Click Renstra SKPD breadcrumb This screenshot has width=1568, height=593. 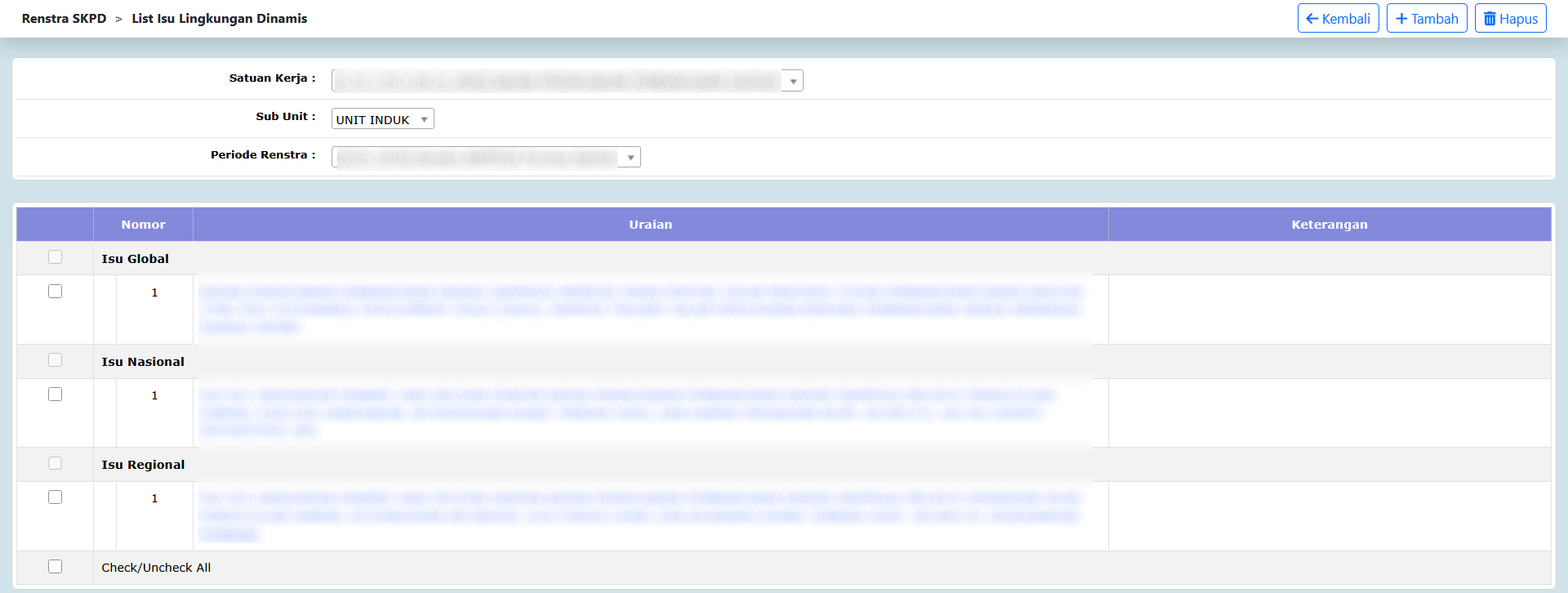64,19
